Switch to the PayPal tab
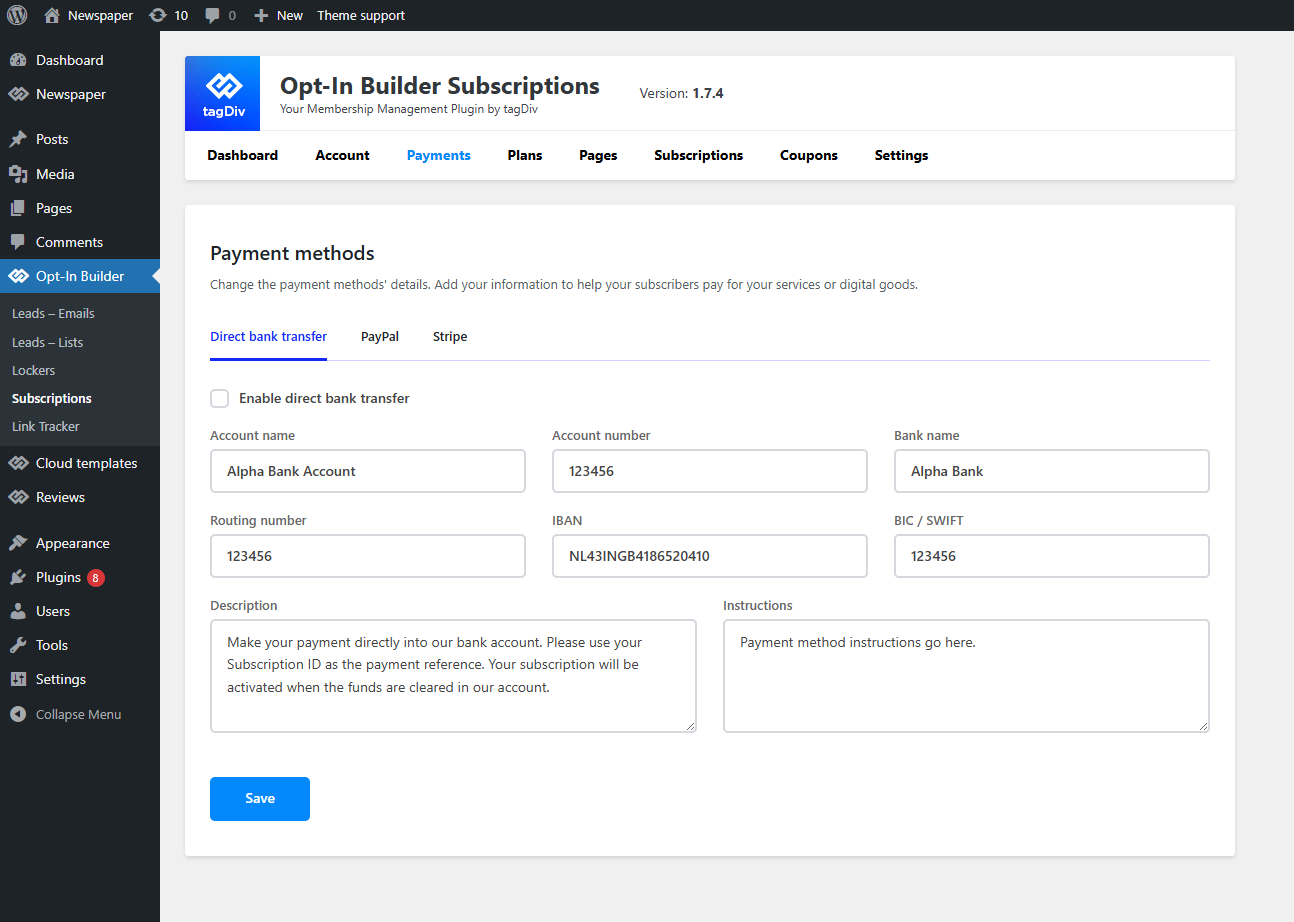This screenshot has height=922, width=1294. tap(380, 337)
